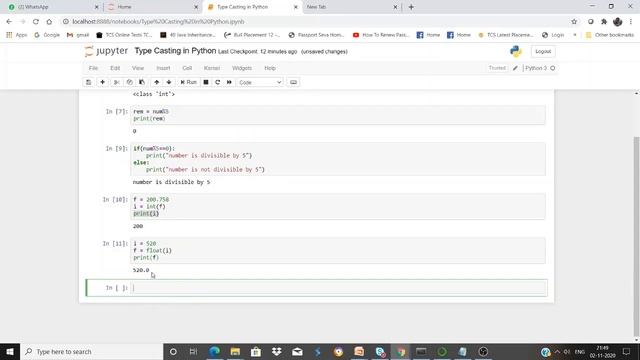
Task: Click the Jupyter logo
Action: pyautogui.click(x=106, y=51)
